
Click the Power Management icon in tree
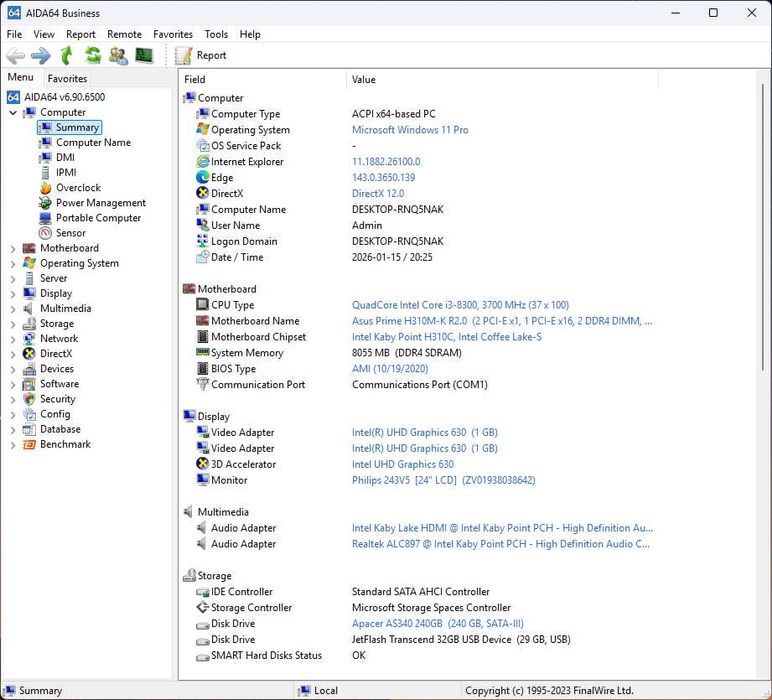45,203
